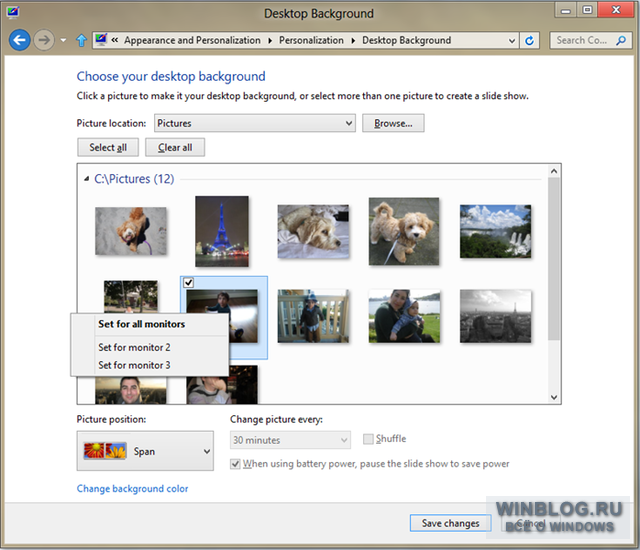Viewport: 640px width, 550px height.
Task: Select the blue Eiffel Tower thumbnail
Action: pyautogui.click(x=222, y=231)
